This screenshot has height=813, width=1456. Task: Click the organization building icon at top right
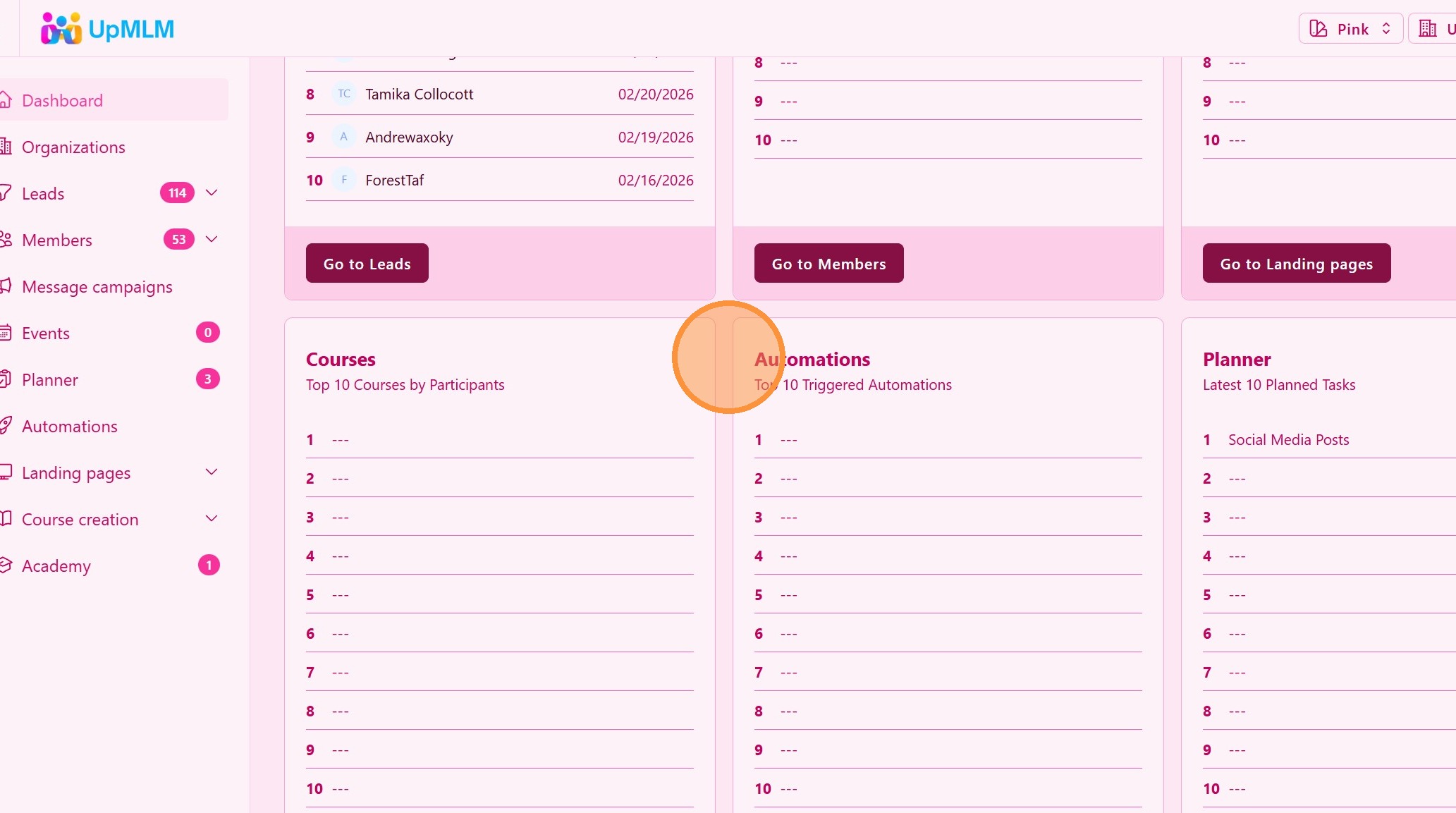click(1428, 29)
